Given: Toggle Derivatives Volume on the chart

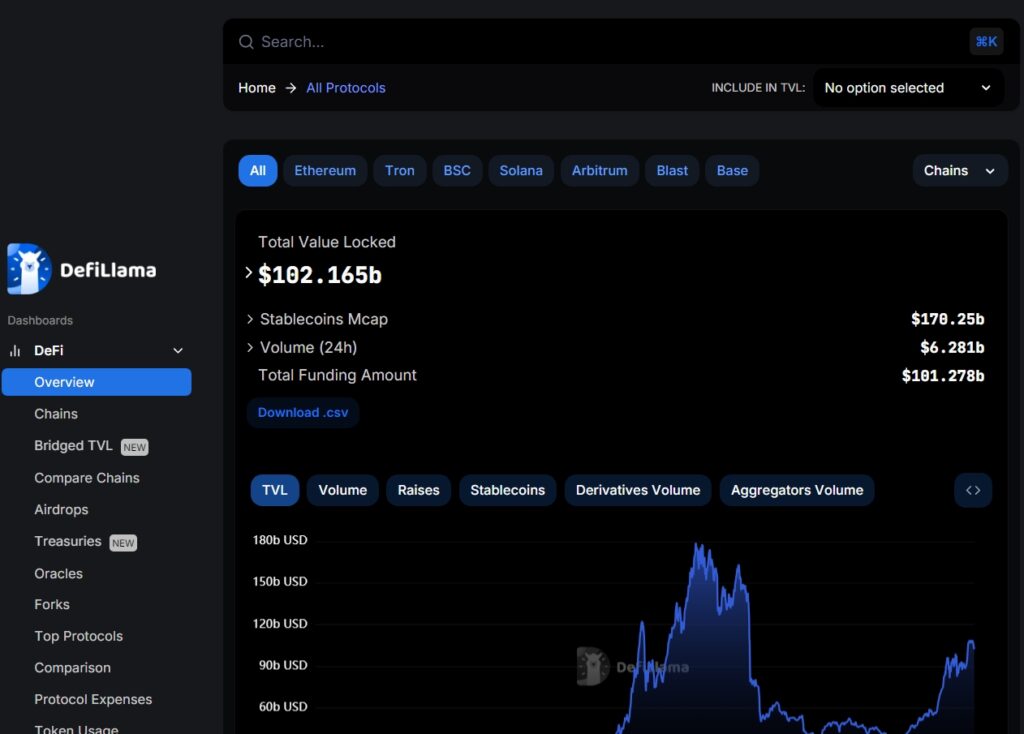Looking at the screenshot, I should 638,490.
